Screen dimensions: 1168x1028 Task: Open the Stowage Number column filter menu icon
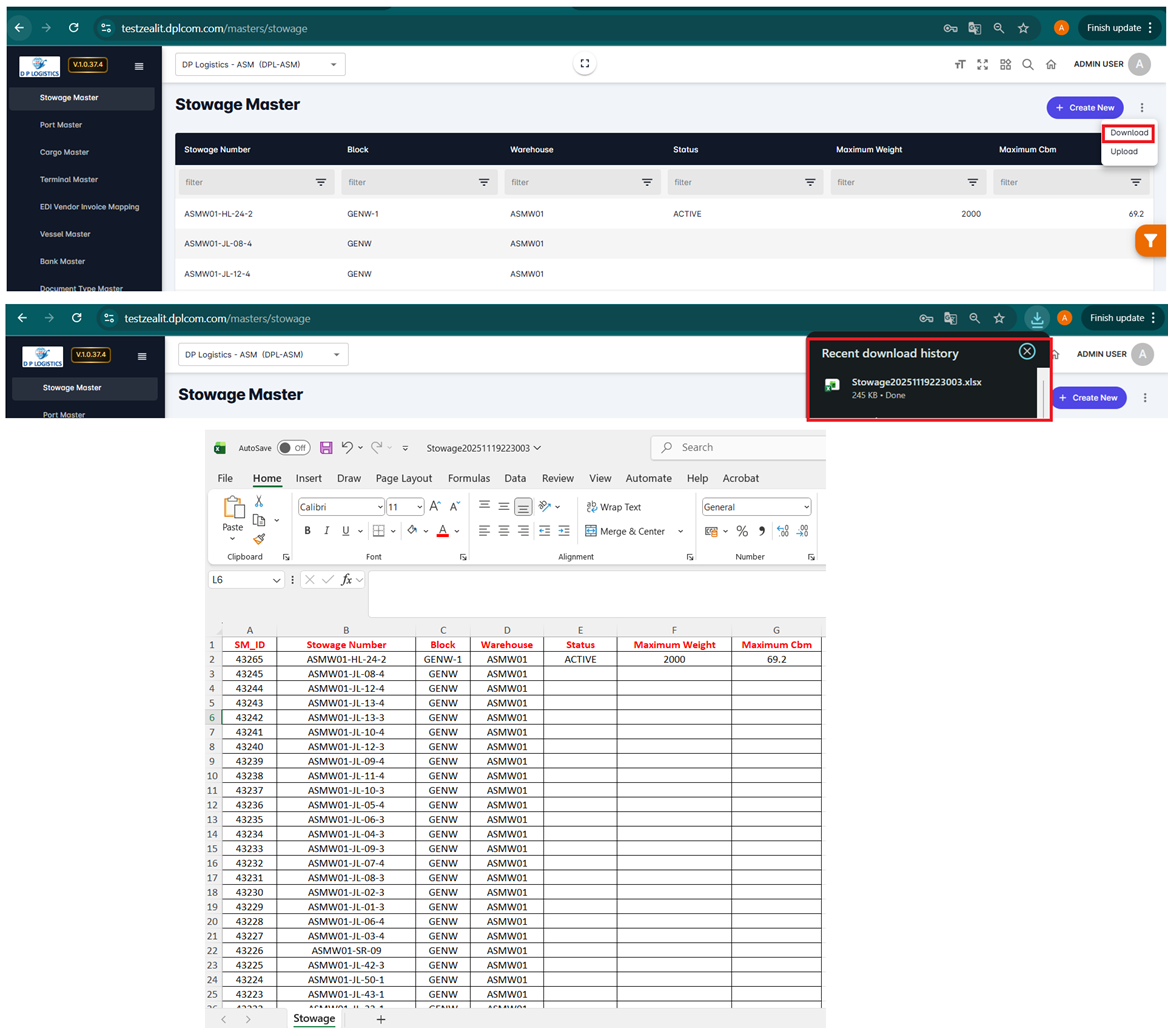(x=321, y=183)
